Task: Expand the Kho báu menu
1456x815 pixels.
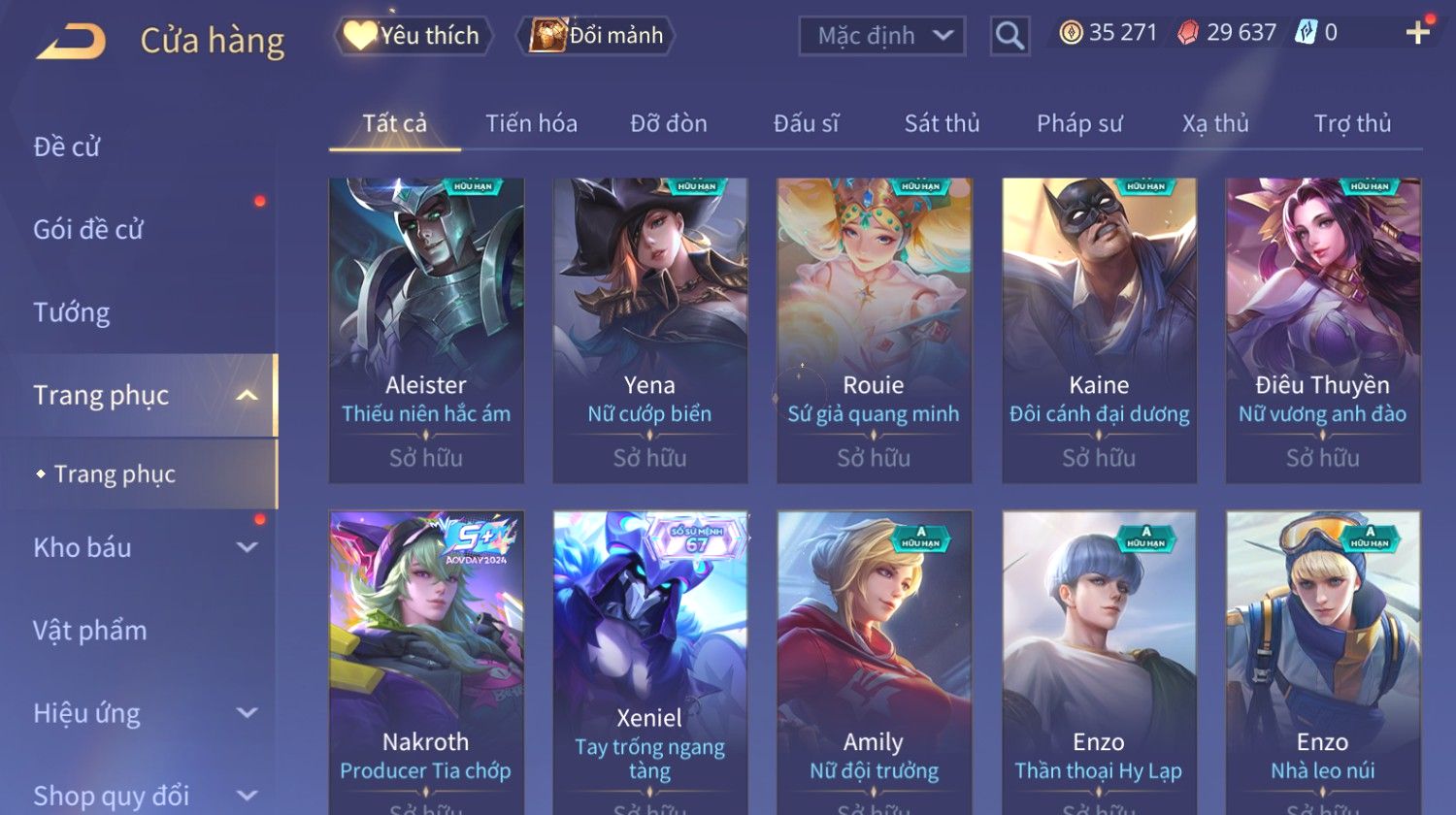Action: tap(247, 547)
